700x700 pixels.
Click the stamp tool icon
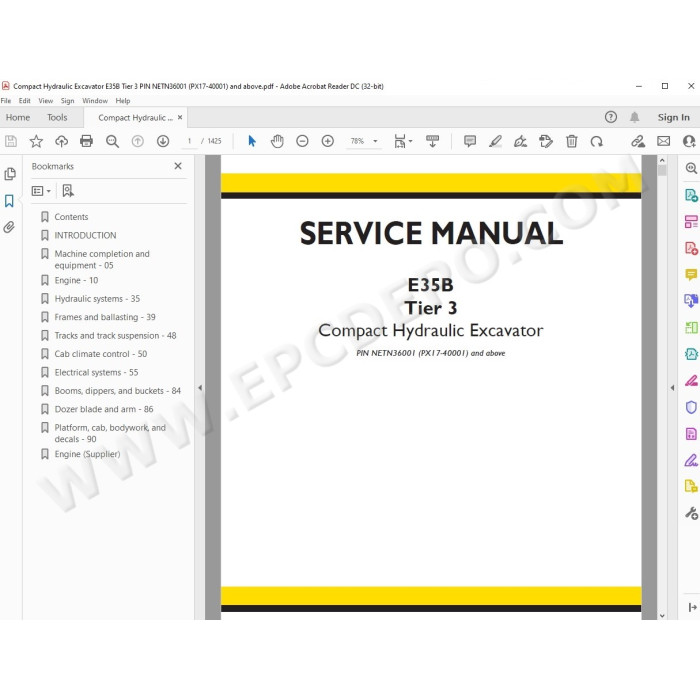tap(546, 142)
